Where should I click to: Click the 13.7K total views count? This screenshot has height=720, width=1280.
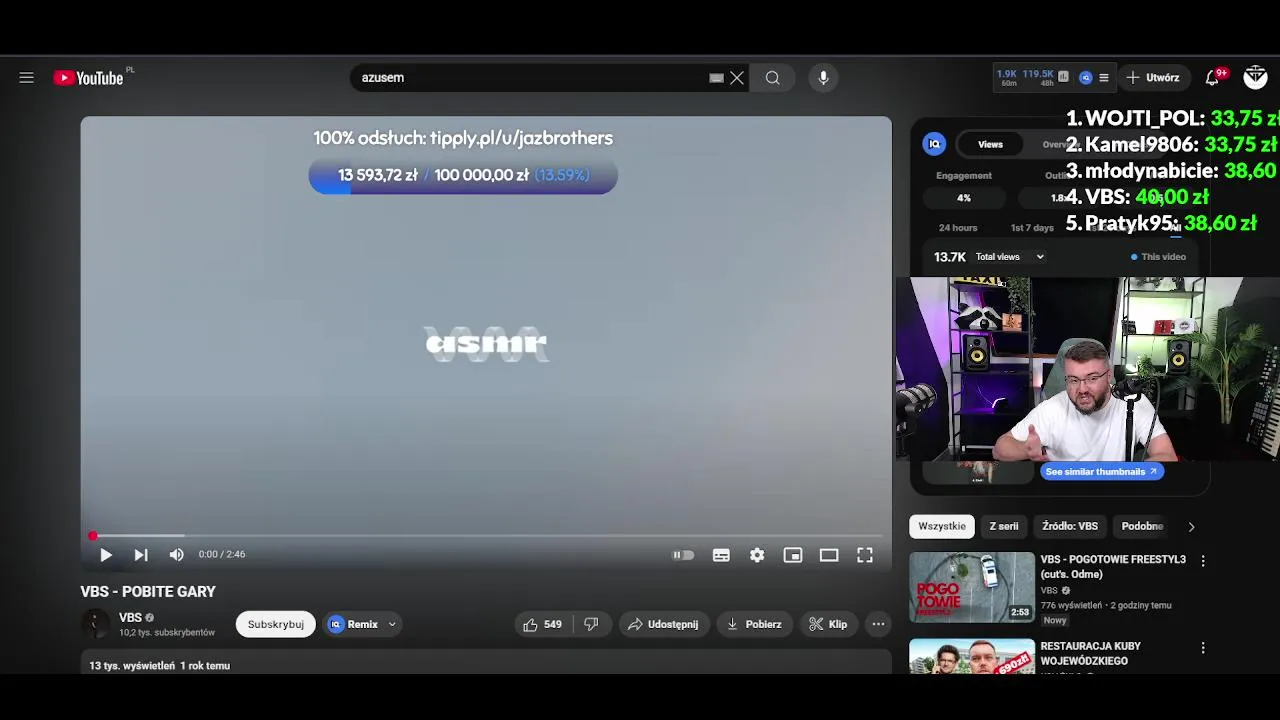tap(950, 257)
